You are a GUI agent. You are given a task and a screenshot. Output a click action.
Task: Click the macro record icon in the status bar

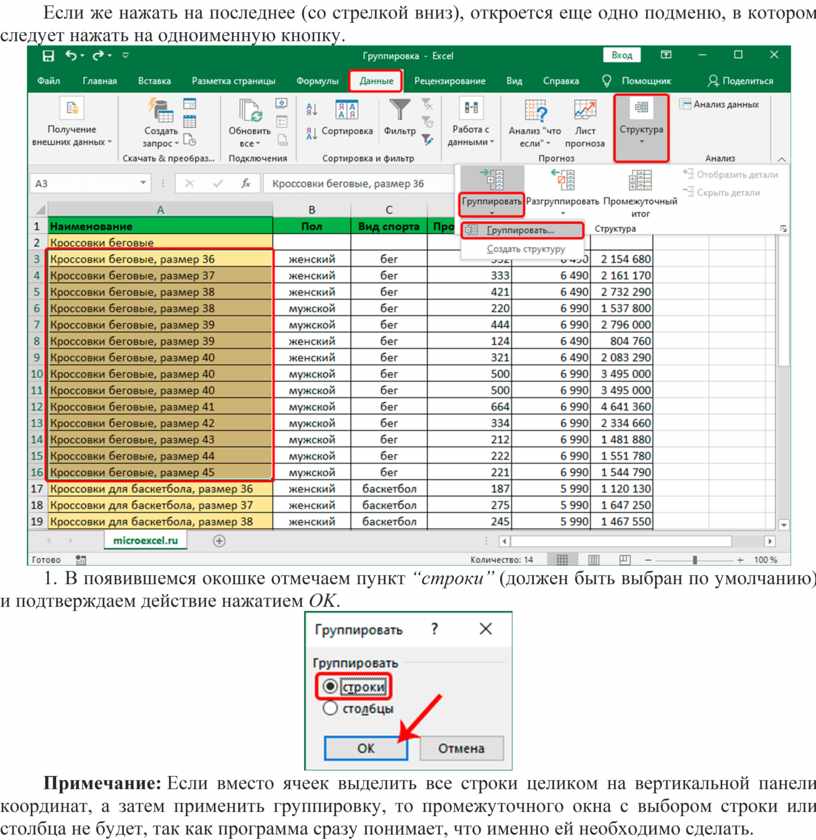click(81, 560)
